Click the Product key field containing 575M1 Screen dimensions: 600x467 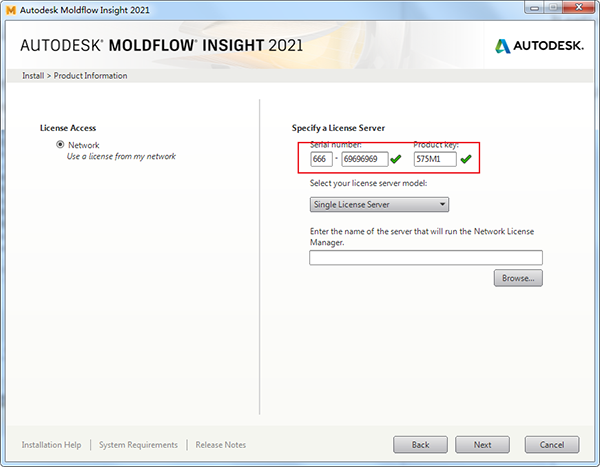tap(435, 159)
